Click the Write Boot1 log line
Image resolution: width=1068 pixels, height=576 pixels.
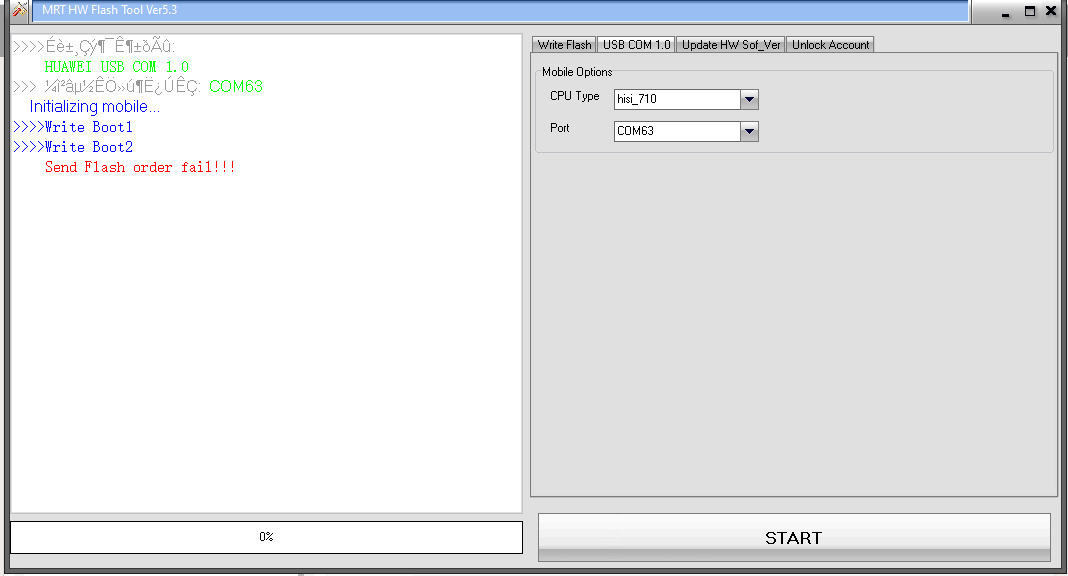(73, 127)
